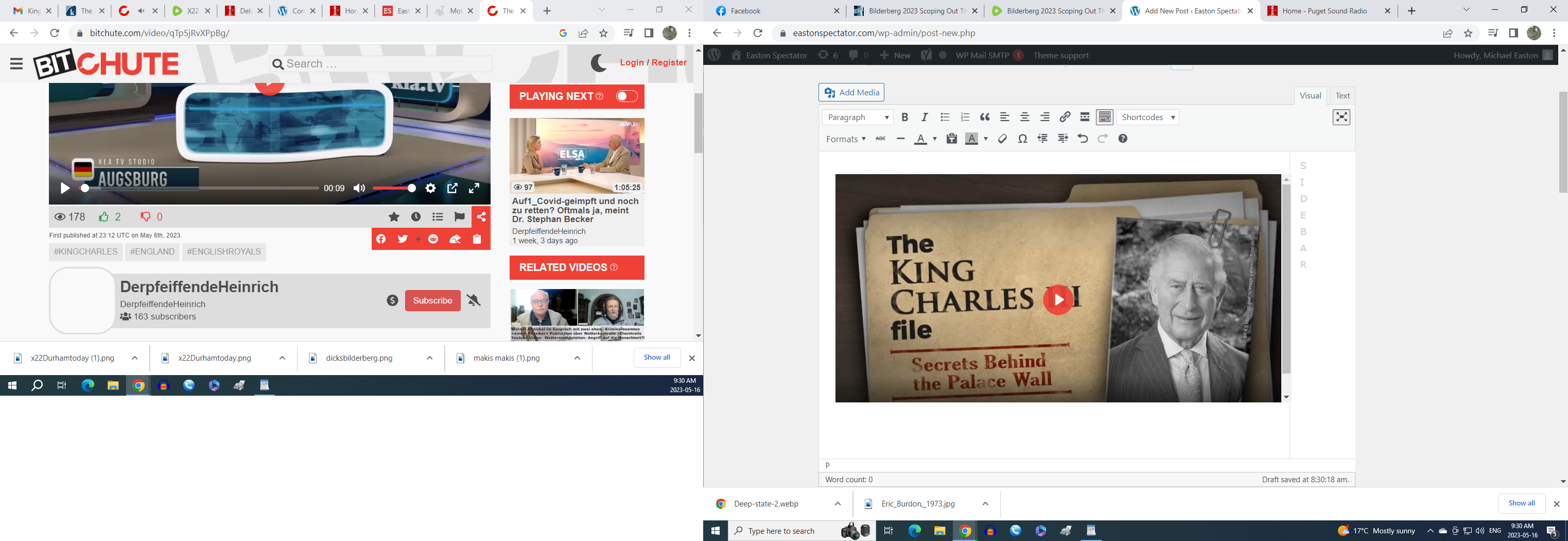The width and height of the screenshot is (1568, 541).
Task: Insert a blockquote using the quote icon
Action: pyautogui.click(x=985, y=117)
